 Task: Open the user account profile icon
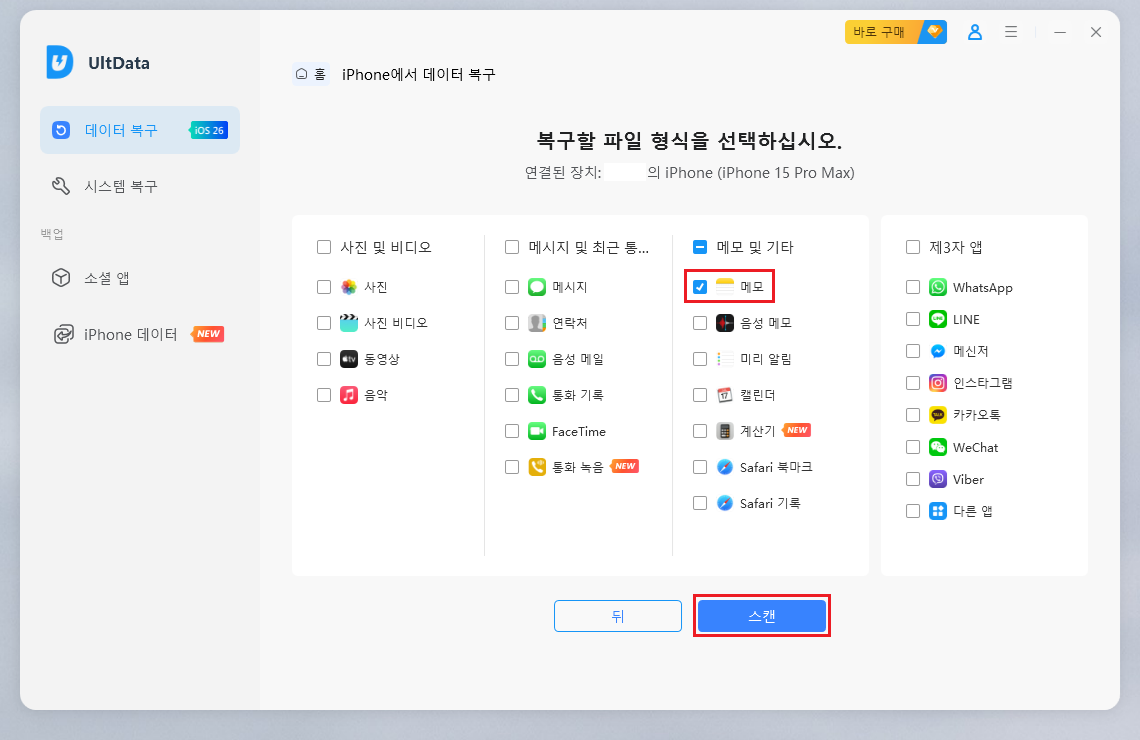click(x=974, y=32)
